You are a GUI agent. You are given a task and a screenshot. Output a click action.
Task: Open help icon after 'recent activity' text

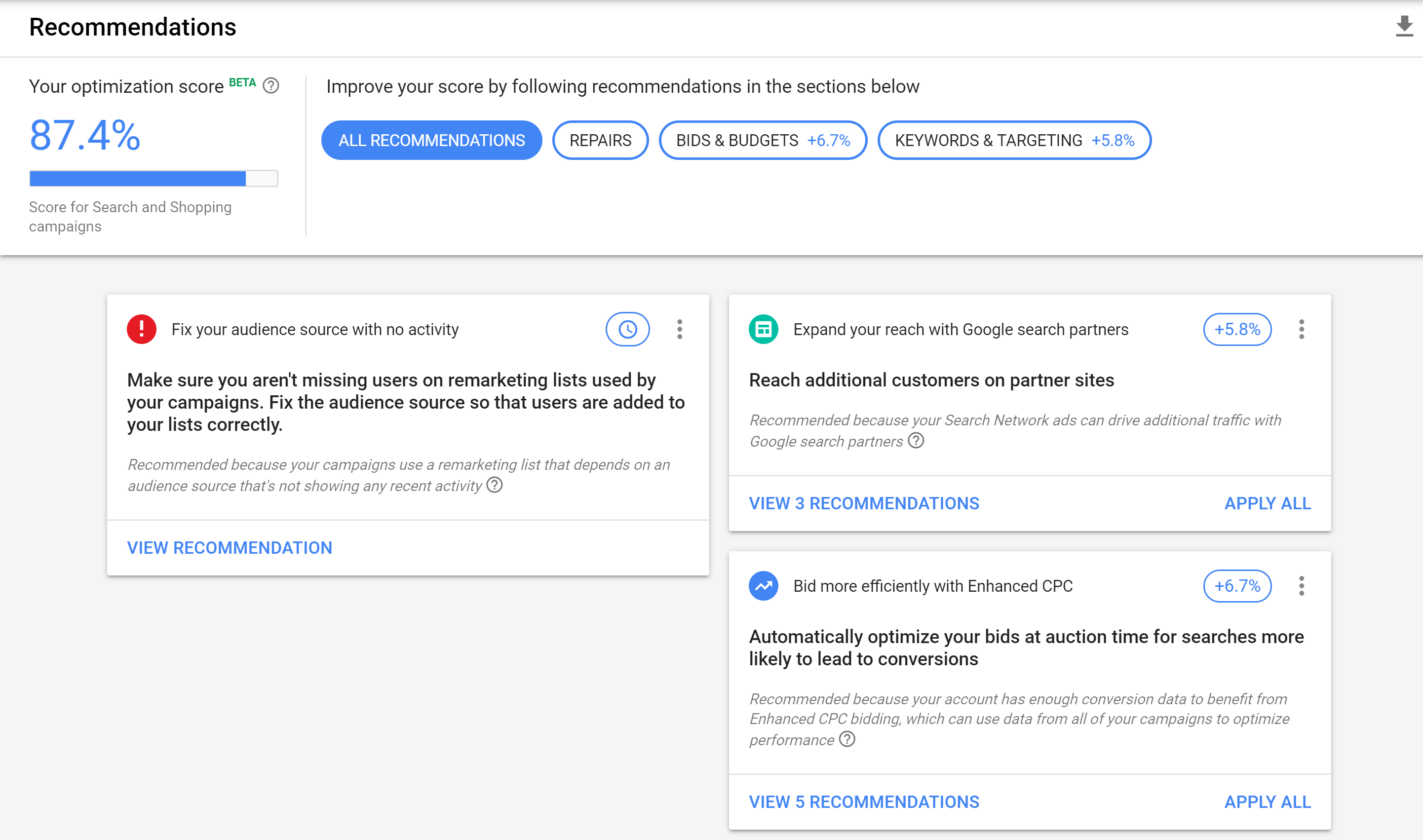[494, 485]
